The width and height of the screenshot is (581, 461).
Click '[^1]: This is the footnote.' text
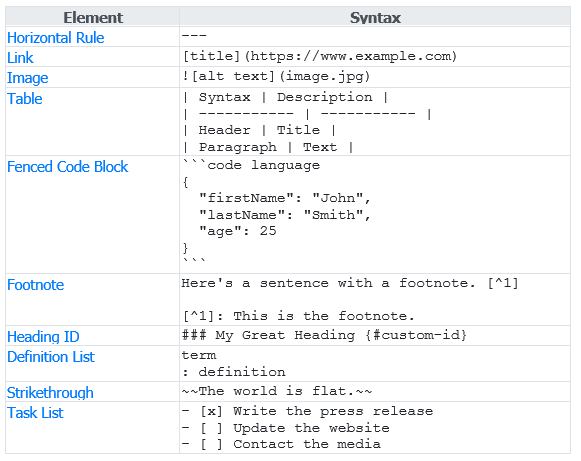(x=299, y=316)
